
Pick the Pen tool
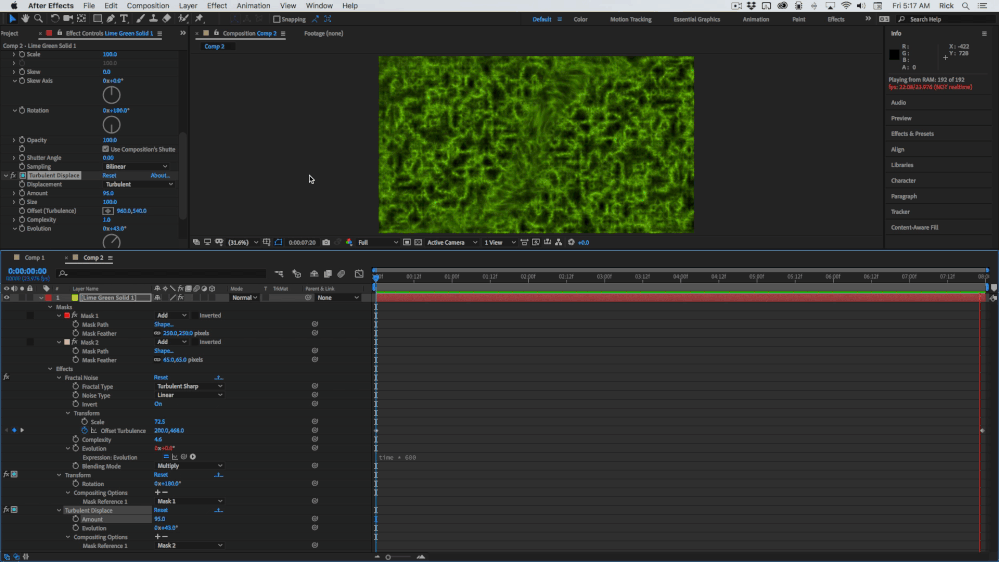[x=111, y=19]
